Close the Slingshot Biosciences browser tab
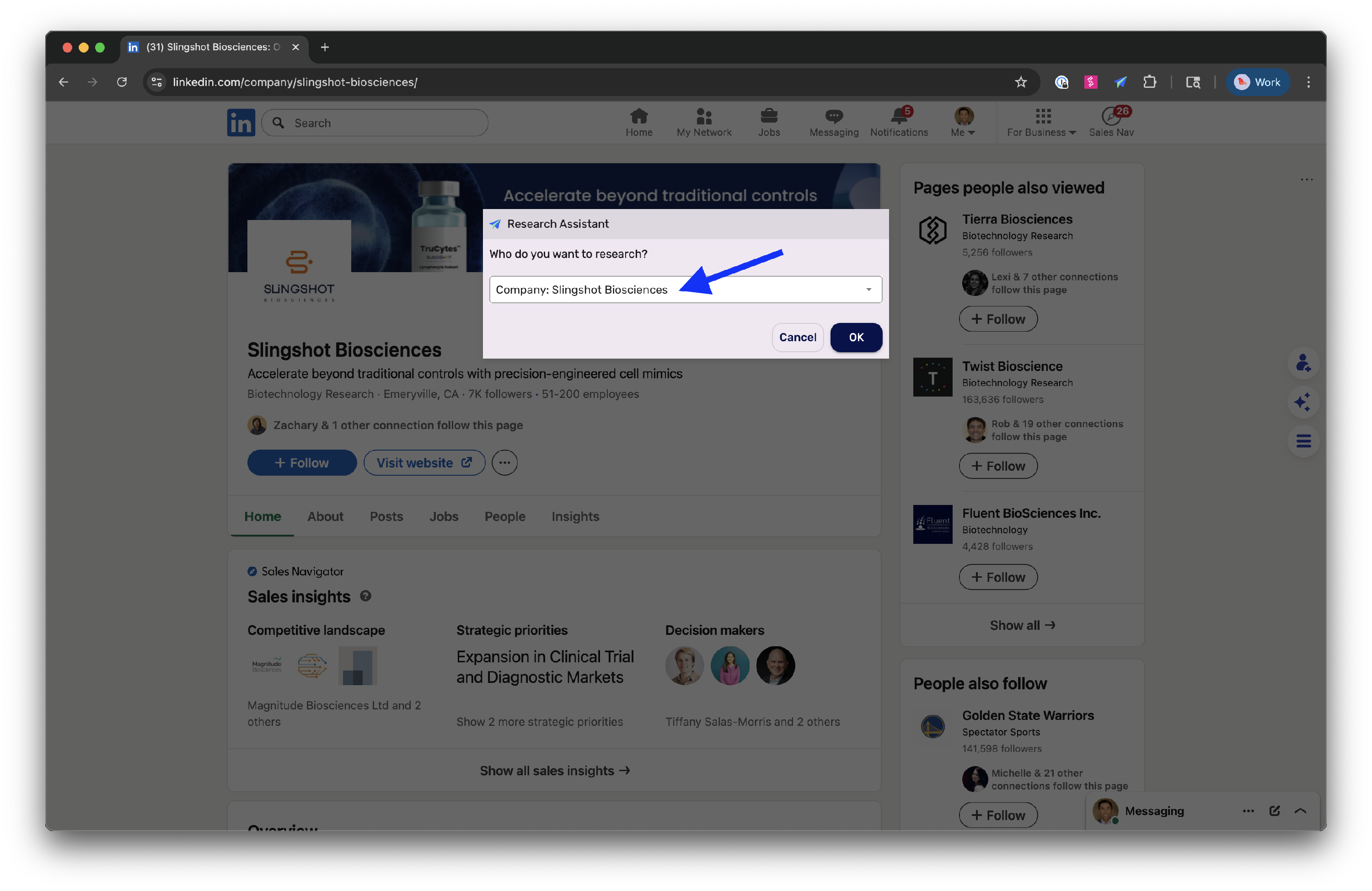Image resolution: width=1372 pixels, height=891 pixels. 296,47
